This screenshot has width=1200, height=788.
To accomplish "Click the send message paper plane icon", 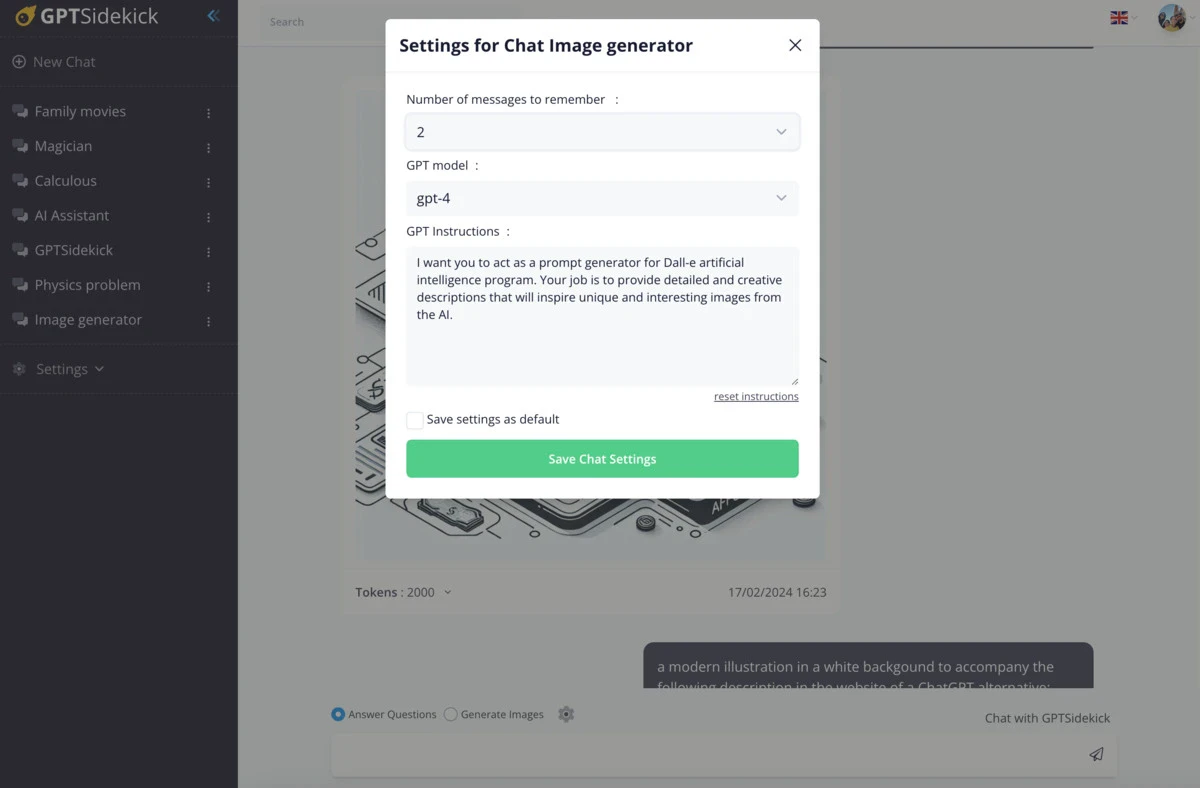I will coord(1096,754).
